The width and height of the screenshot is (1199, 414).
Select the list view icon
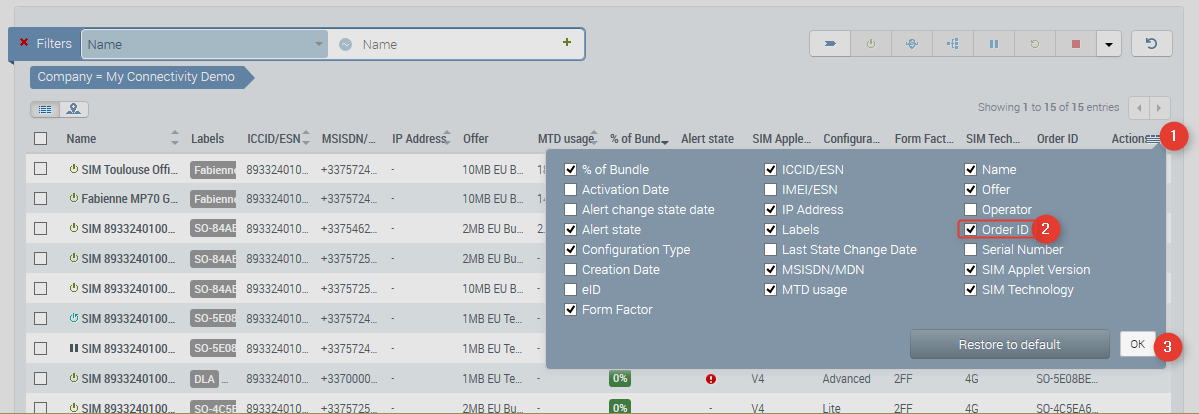45,109
